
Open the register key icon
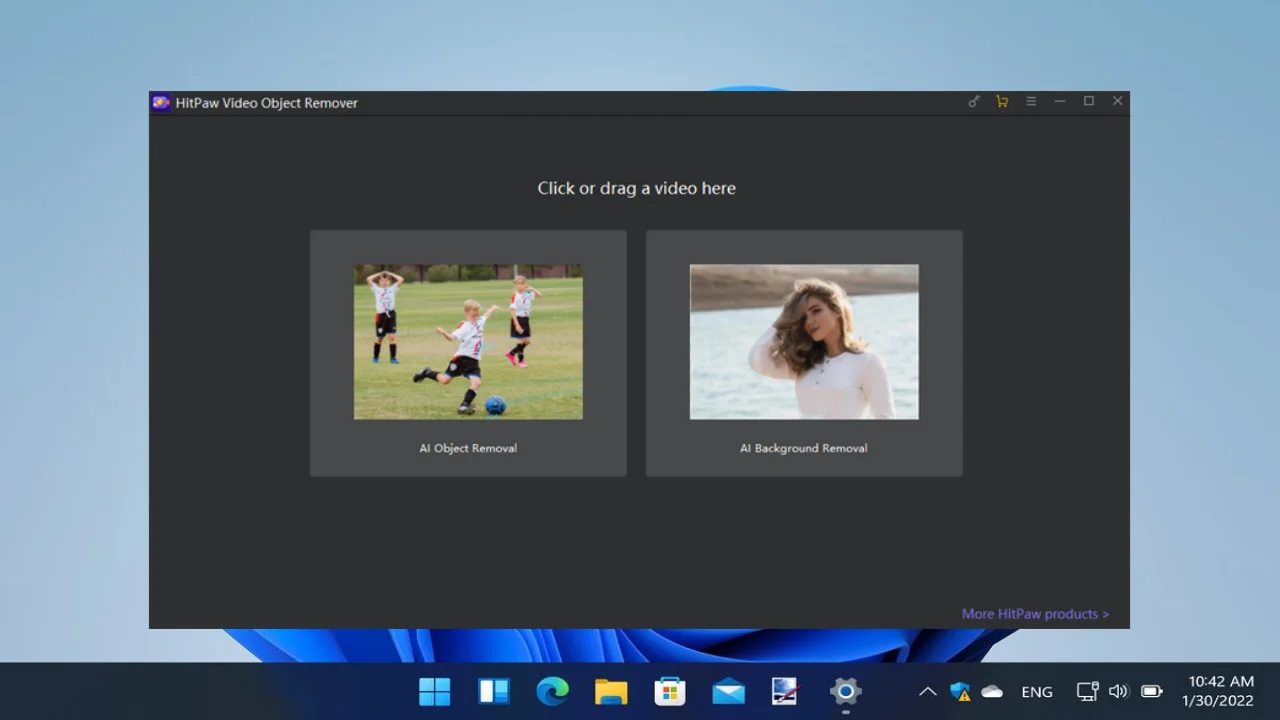click(973, 101)
